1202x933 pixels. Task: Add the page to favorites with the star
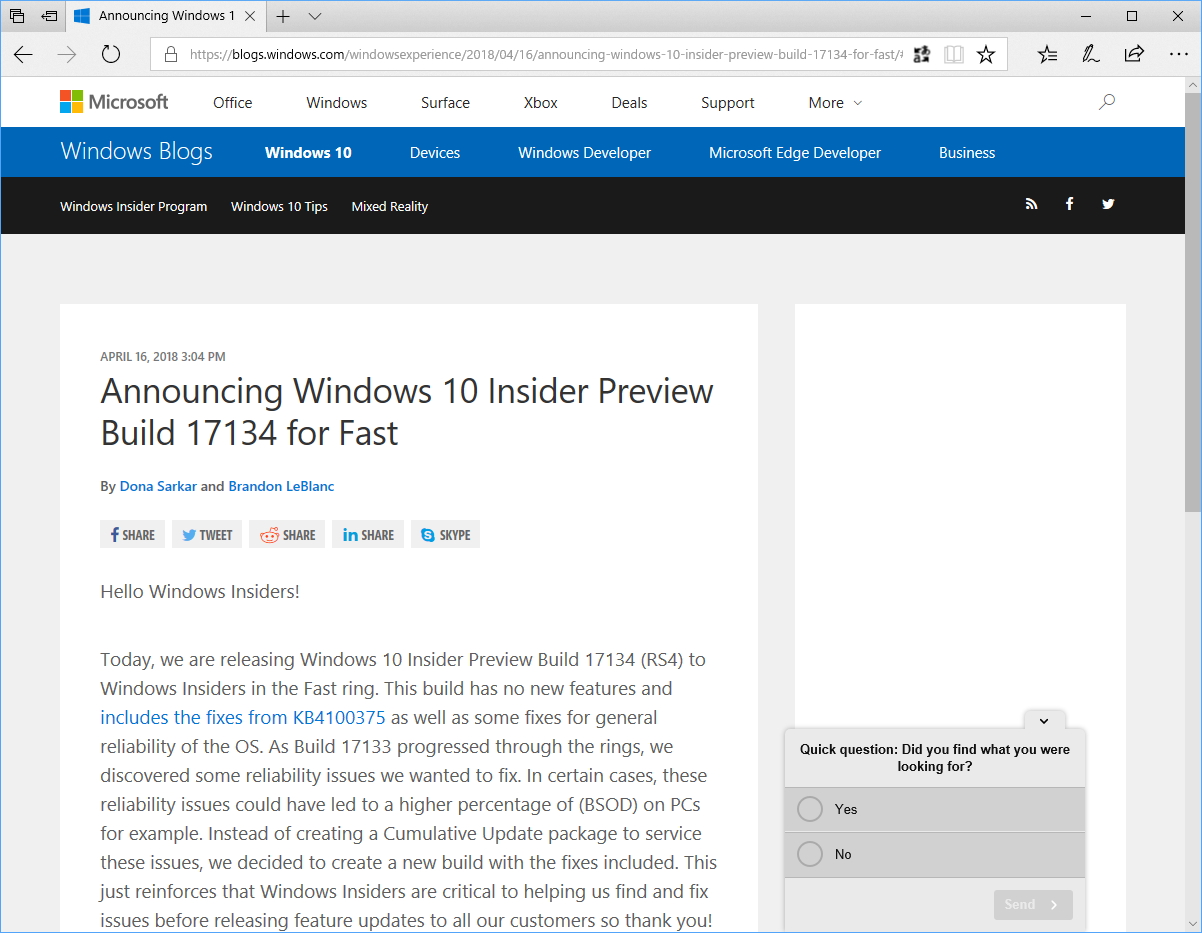click(986, 54)
